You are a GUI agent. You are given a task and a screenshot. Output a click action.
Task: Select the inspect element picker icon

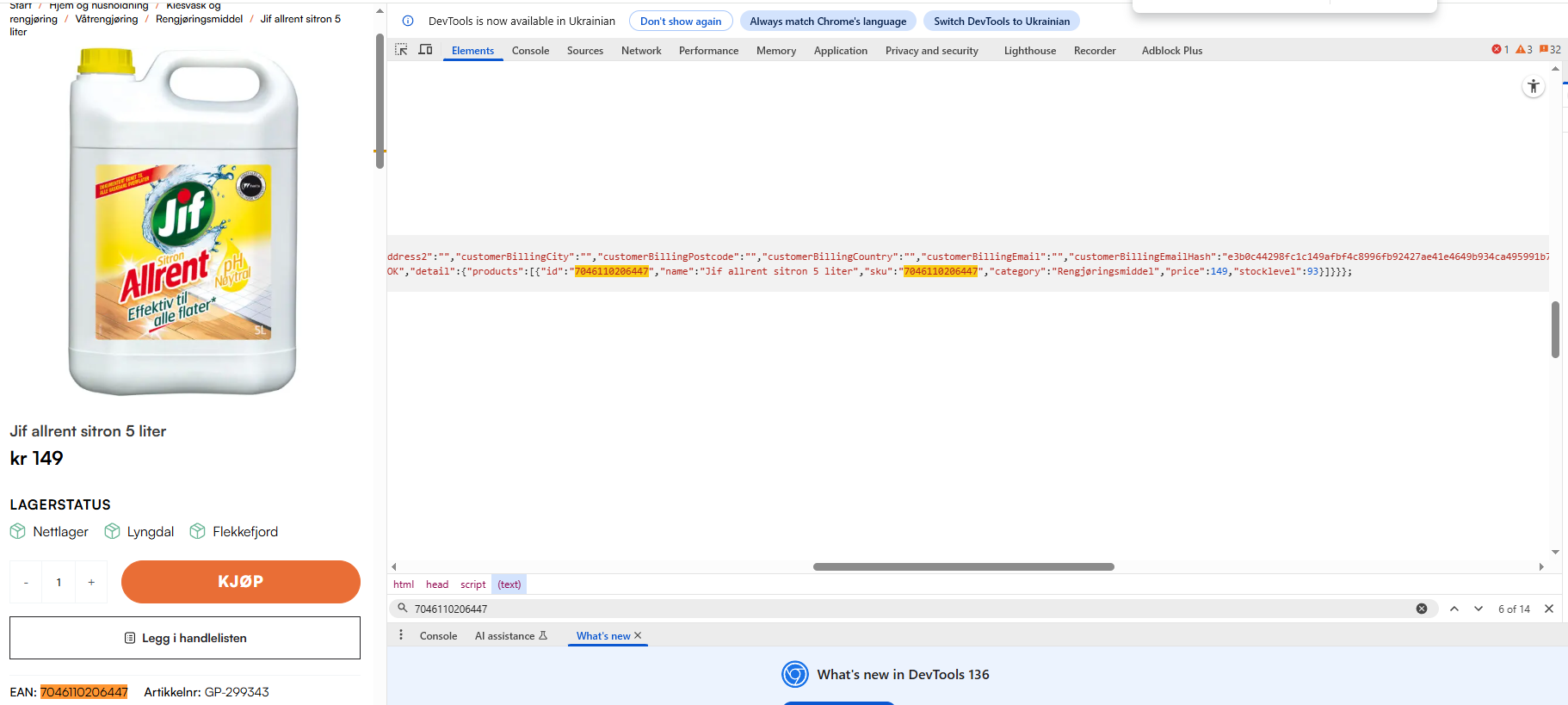tap(401, 50)
